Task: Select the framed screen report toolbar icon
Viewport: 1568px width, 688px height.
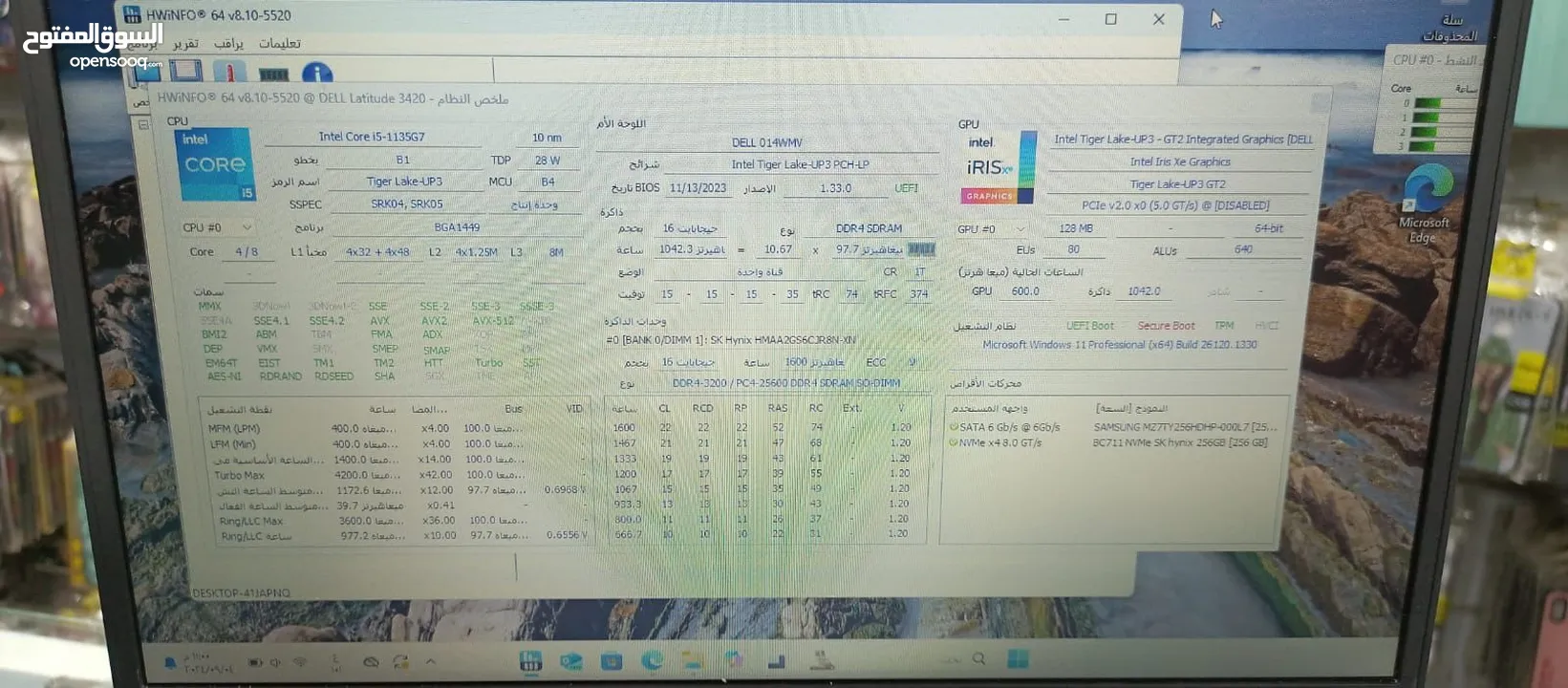Action: point(185,71)
